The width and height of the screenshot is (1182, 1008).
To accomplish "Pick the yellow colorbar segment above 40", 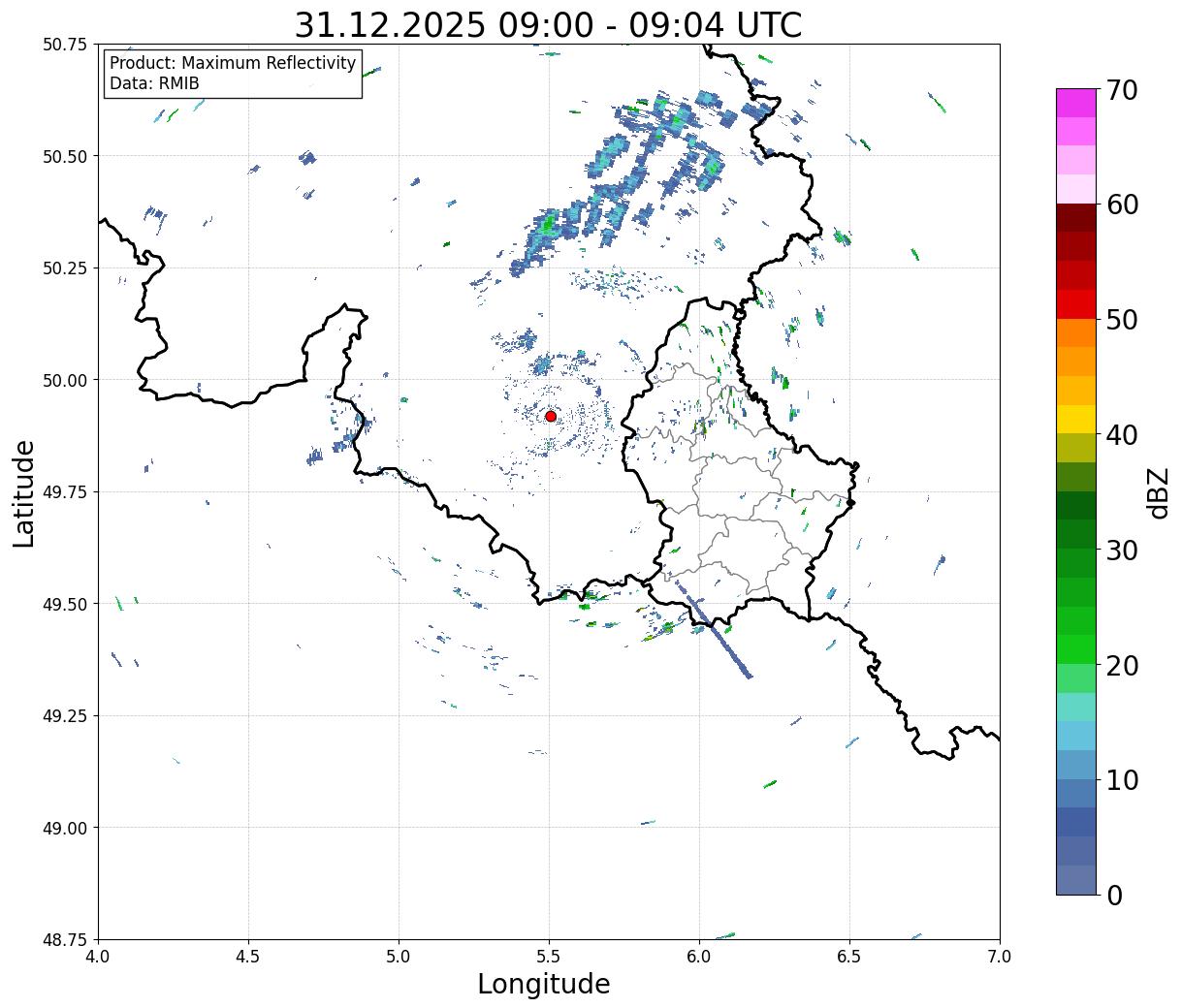I will [1075, 420].
